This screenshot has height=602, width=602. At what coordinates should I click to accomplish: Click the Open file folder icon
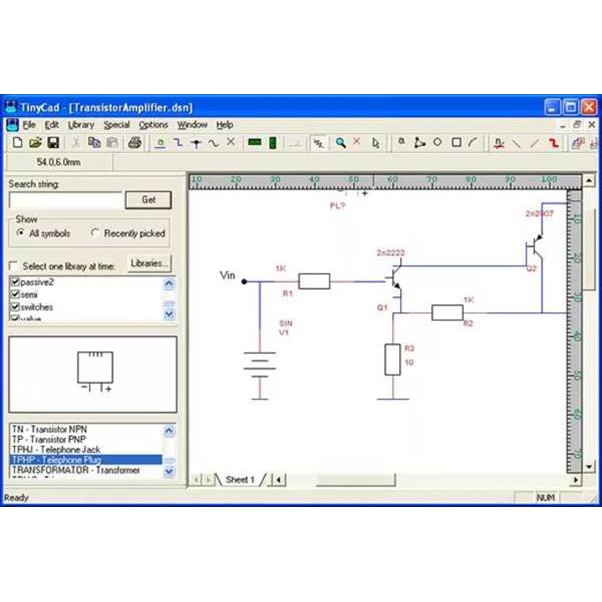pyautogui.click(x=35, y=144)
